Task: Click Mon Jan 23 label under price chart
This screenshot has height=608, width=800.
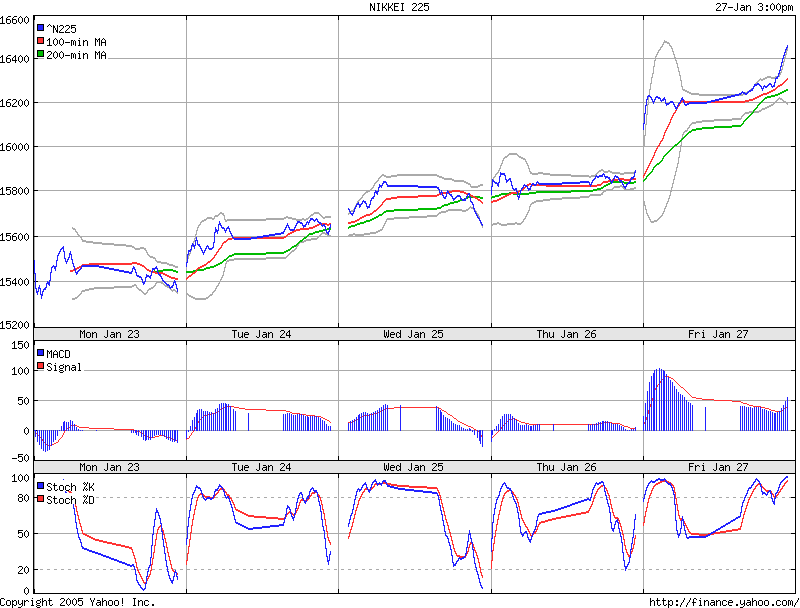Action: coord(109,335)
